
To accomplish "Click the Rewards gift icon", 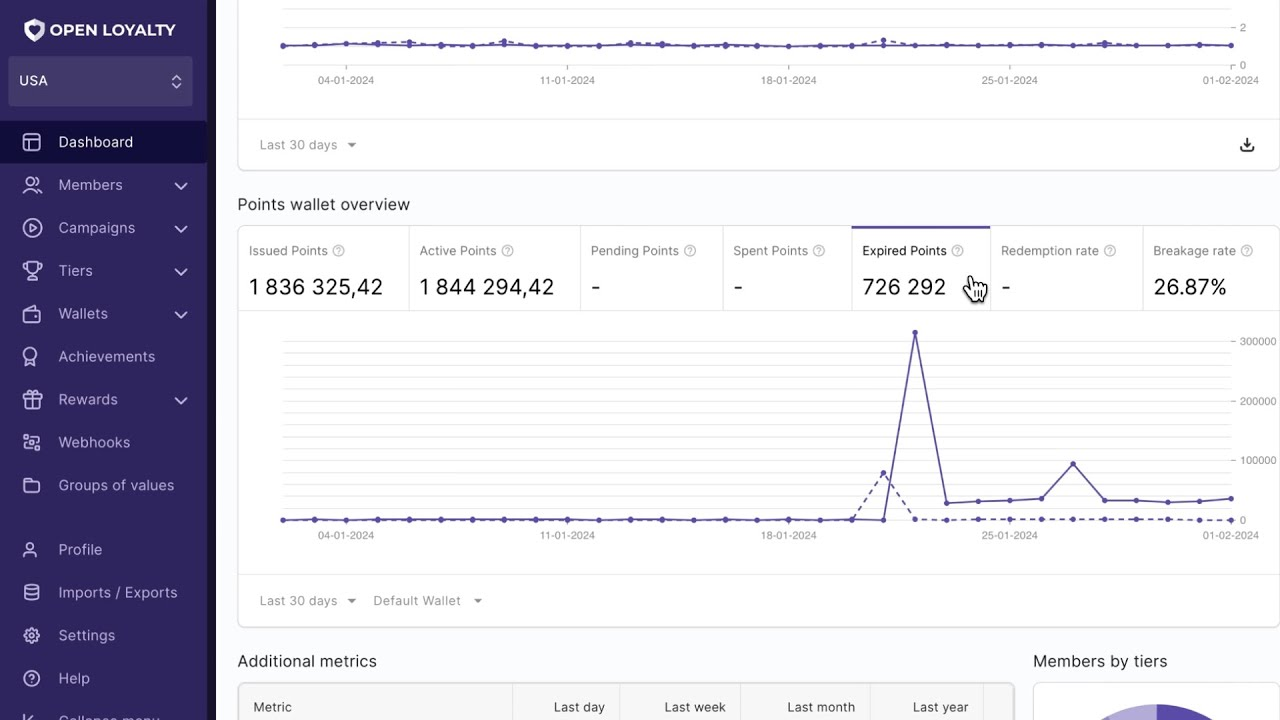I will (x=32, y=400).
